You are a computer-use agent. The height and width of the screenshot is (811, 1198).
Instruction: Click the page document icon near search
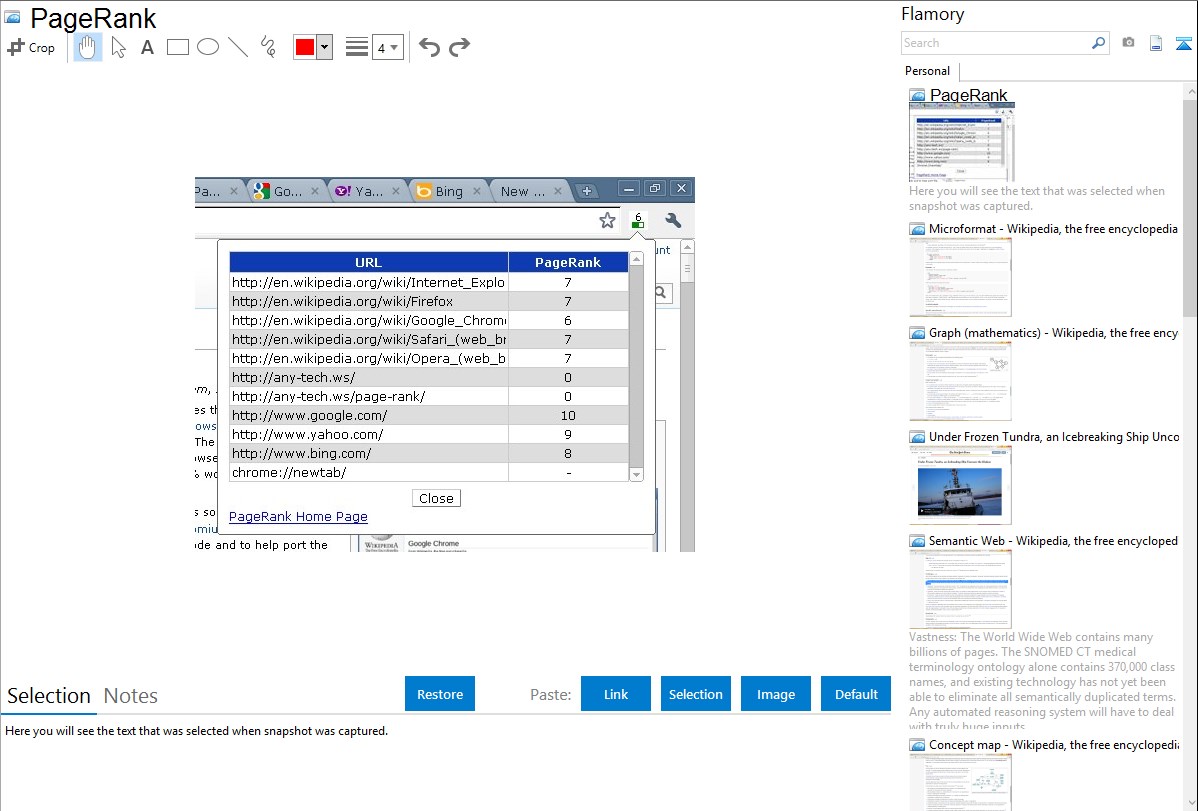(x=1156, y=43)
